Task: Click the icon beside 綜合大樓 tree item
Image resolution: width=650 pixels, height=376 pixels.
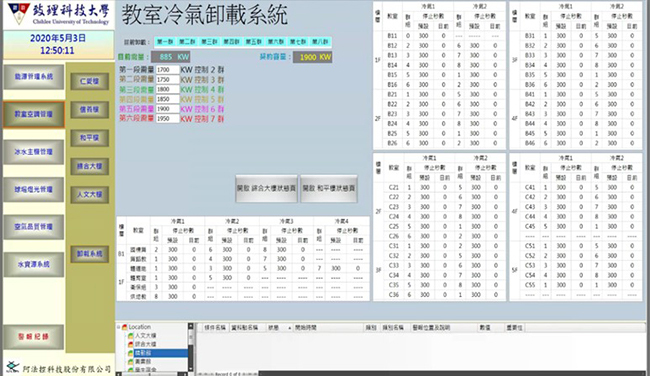Action: pos(131,344)
